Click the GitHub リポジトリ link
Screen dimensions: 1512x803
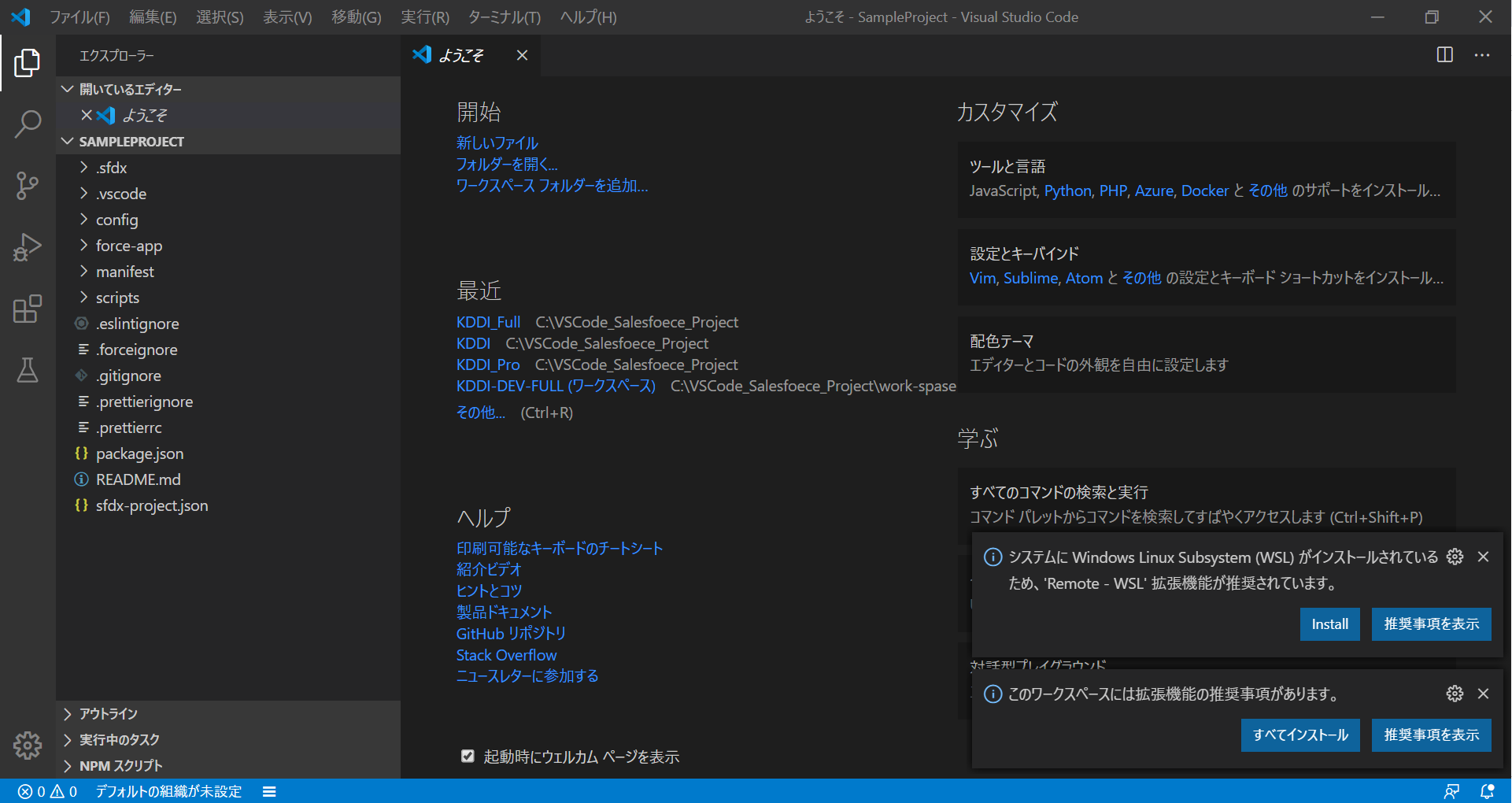pos(511,634)
